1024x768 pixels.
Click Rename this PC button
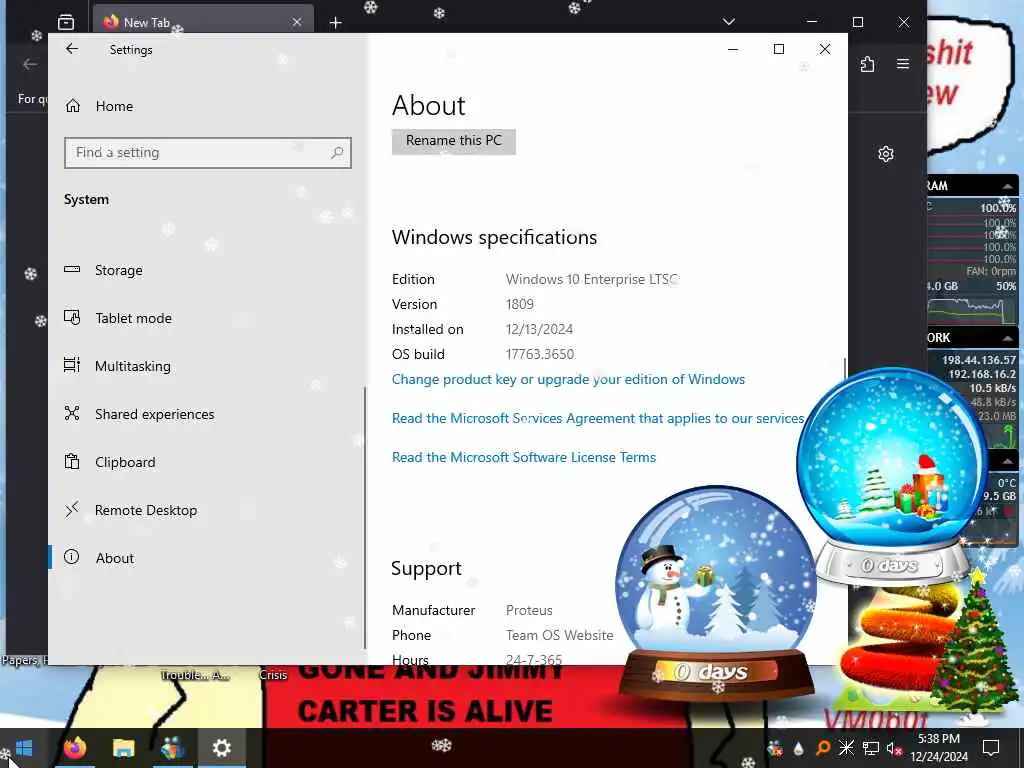[454, 141]
